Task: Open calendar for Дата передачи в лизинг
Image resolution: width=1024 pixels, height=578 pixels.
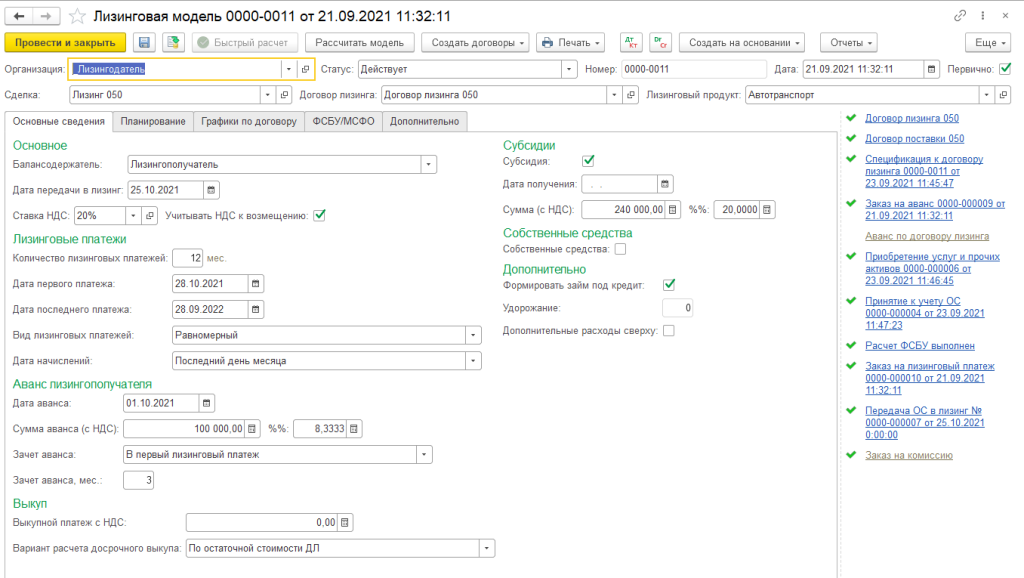Action: point(210,190)
